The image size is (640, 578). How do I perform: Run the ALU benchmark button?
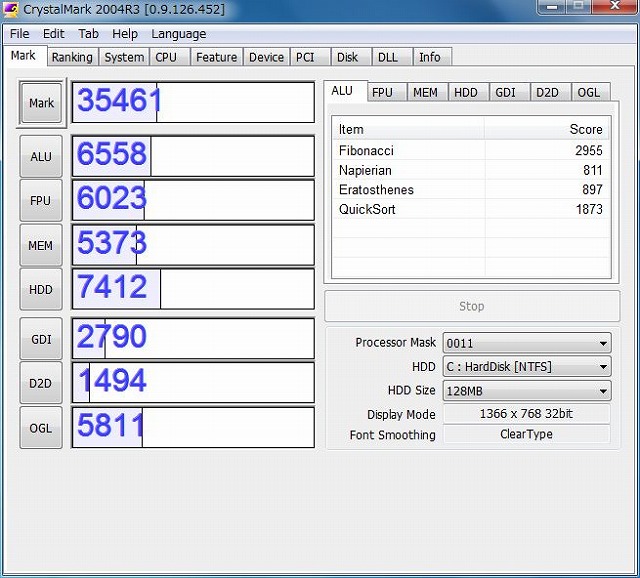41,157
